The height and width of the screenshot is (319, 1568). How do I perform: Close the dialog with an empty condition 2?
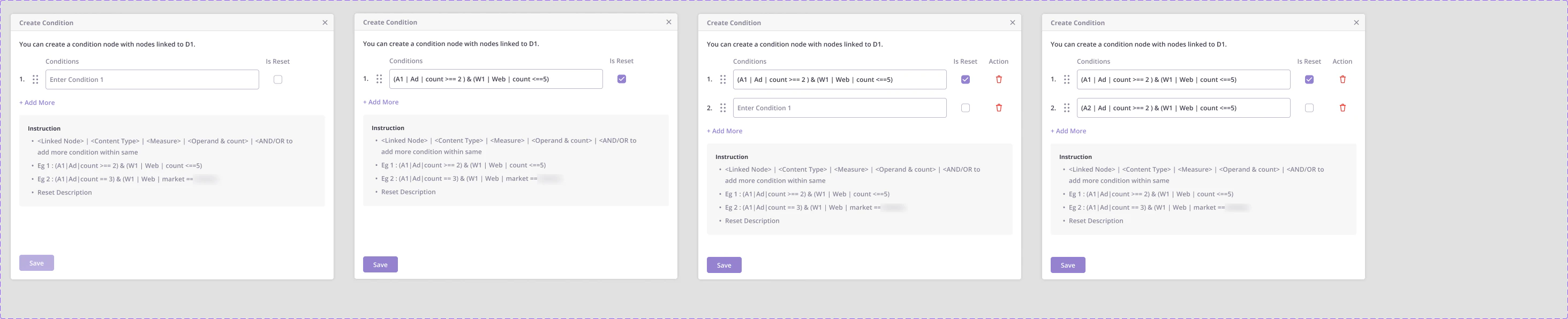1013,22
